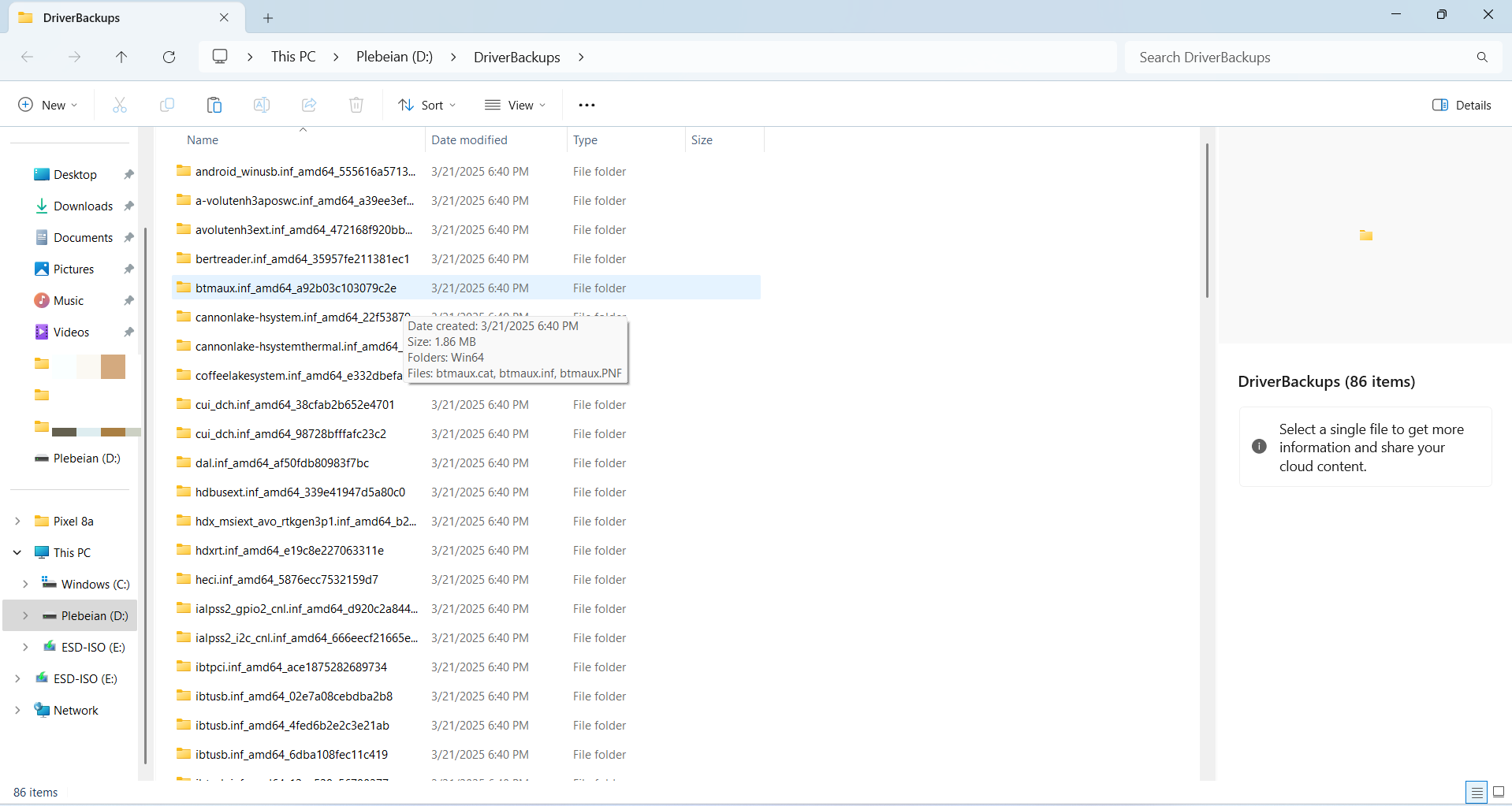Click the Rename icon in toolbar
Viewport: 1512px width, 806px height.
[x=262, y=105]
